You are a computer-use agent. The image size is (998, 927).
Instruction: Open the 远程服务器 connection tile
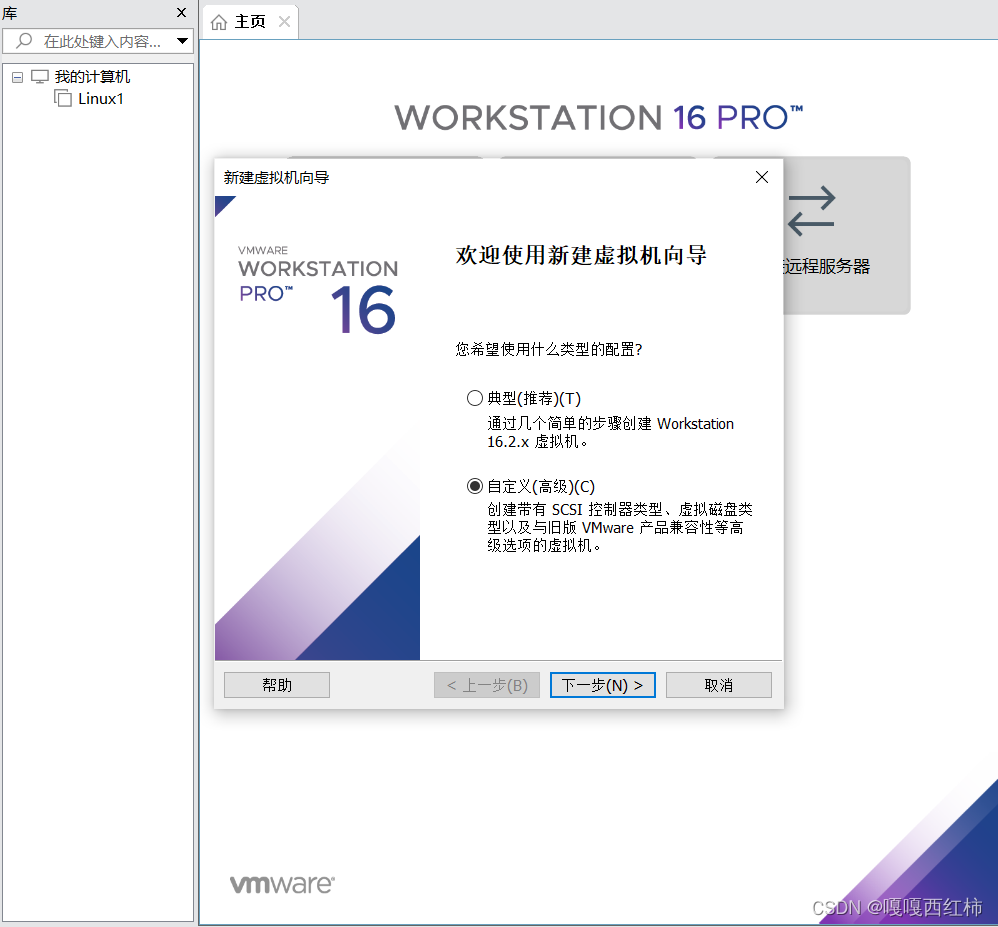[847, 236]
